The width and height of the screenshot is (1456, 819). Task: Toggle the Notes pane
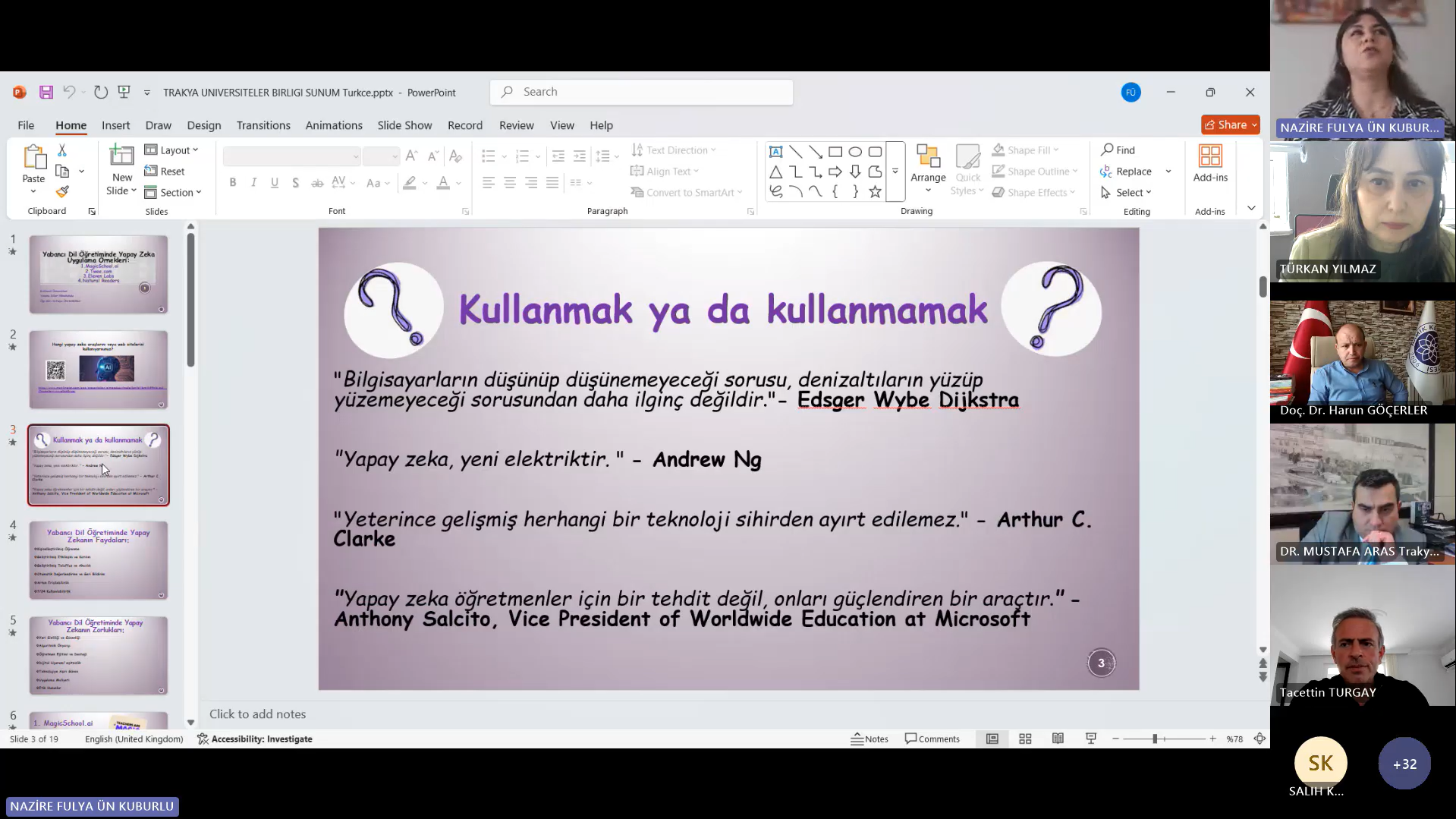870,739
